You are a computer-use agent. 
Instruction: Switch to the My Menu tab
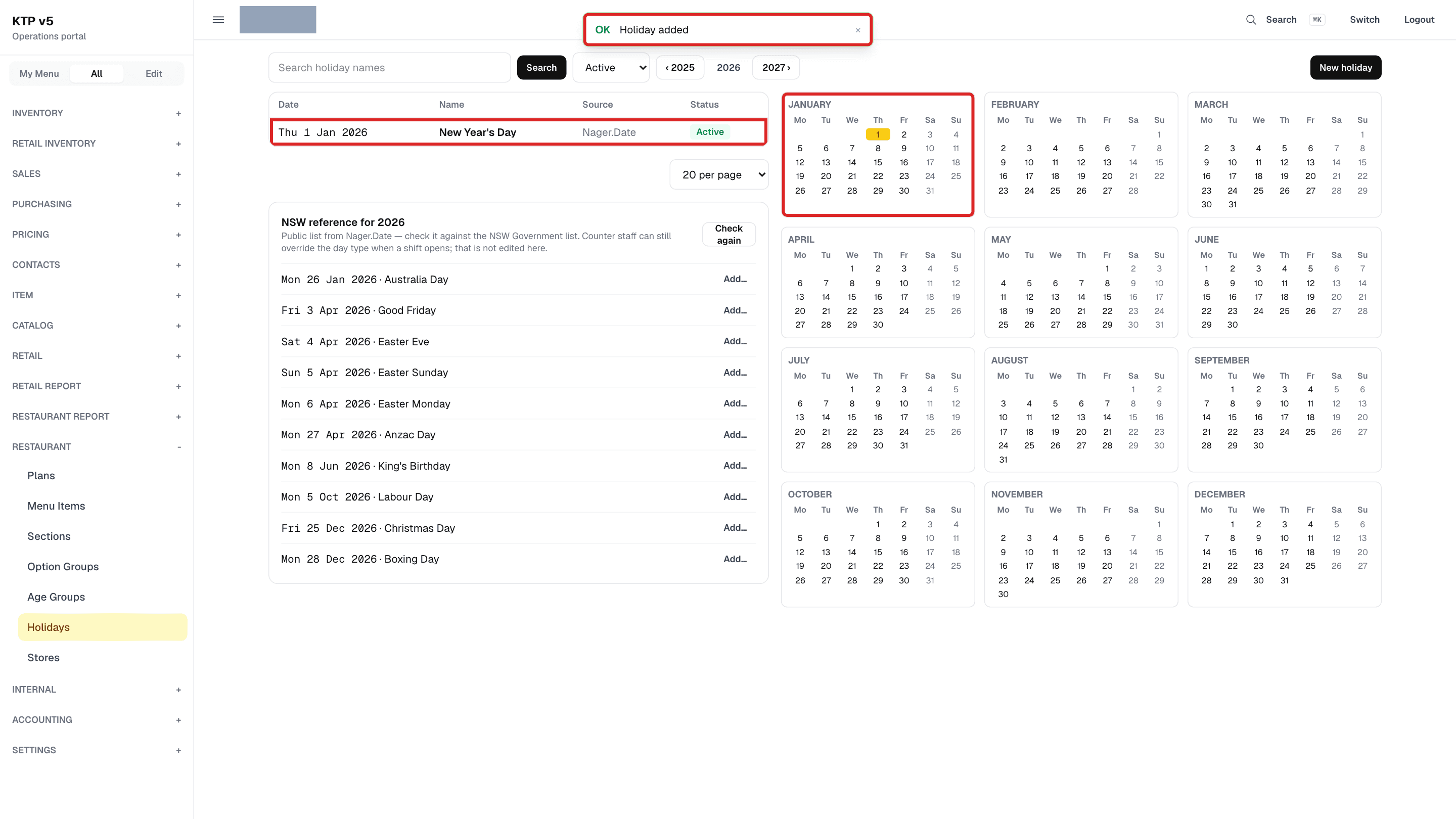[x=39, y=73]
